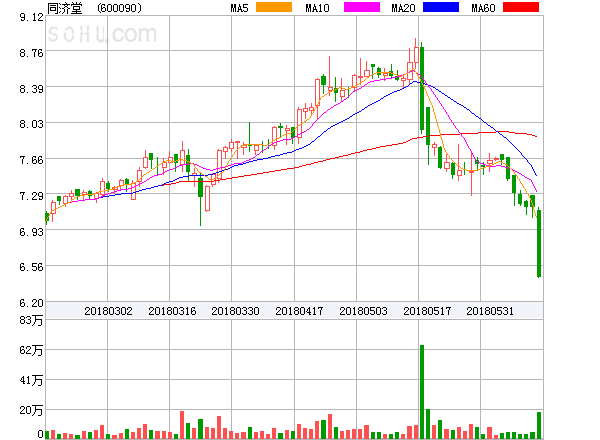The width and height of the screenshot is (600, 440).
Task: Click the 20180517 date label
Action: [427, 311]
